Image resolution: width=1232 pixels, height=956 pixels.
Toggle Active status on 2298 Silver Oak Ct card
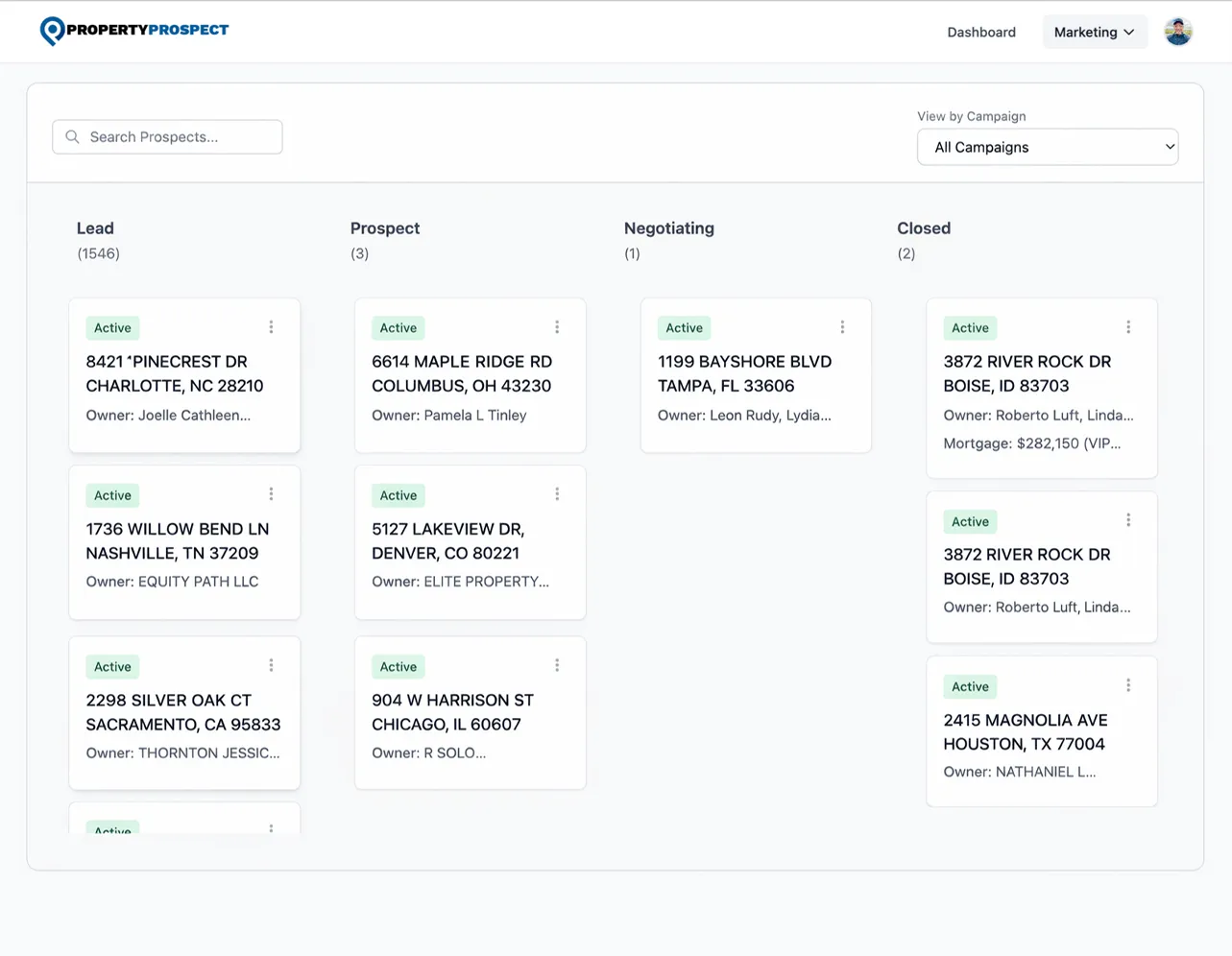(x=112, y=666)
